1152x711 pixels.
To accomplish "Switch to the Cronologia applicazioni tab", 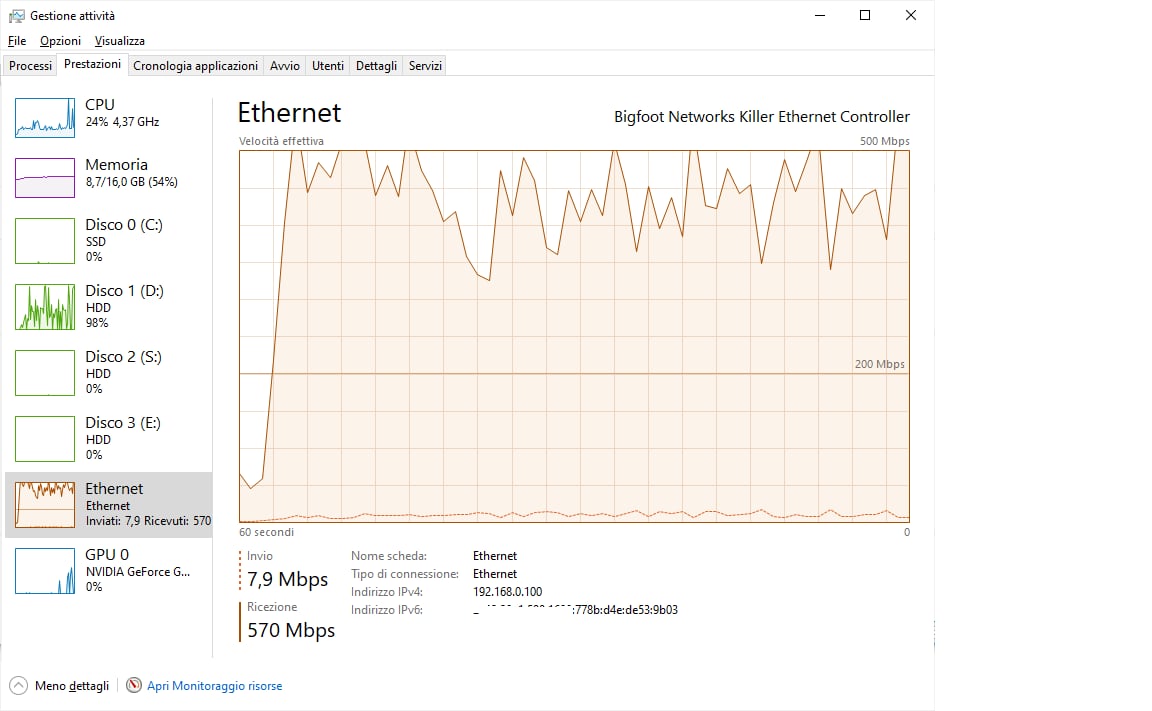I will coord(195,66).
